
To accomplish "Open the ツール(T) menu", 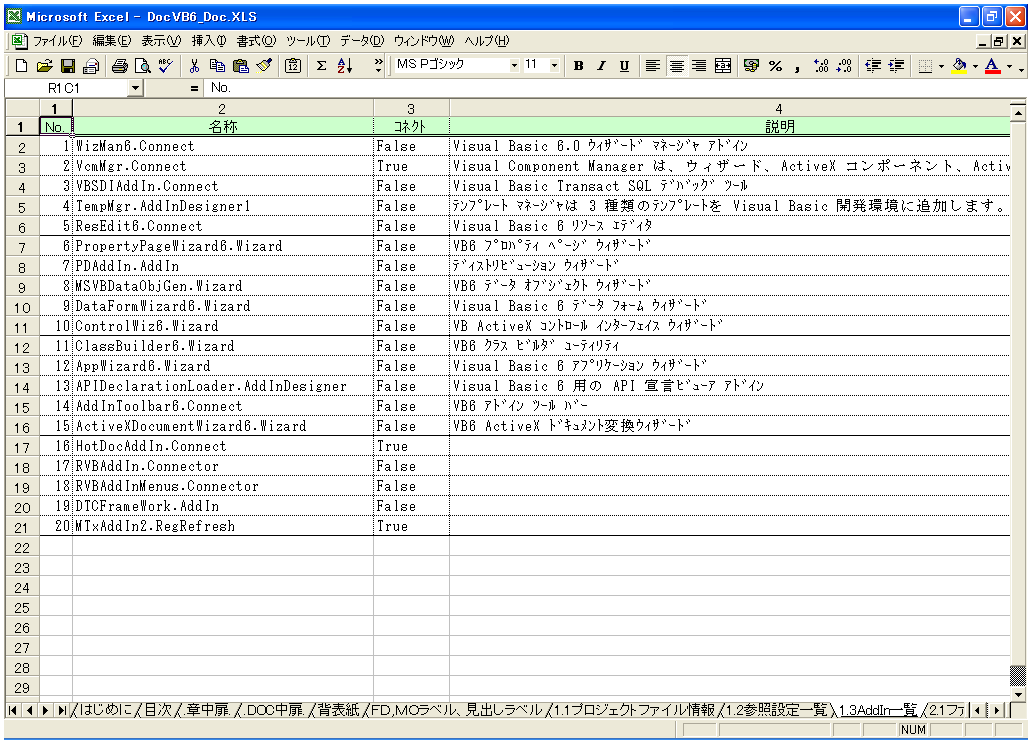I will pyautogui.click(x=308, y=41).
